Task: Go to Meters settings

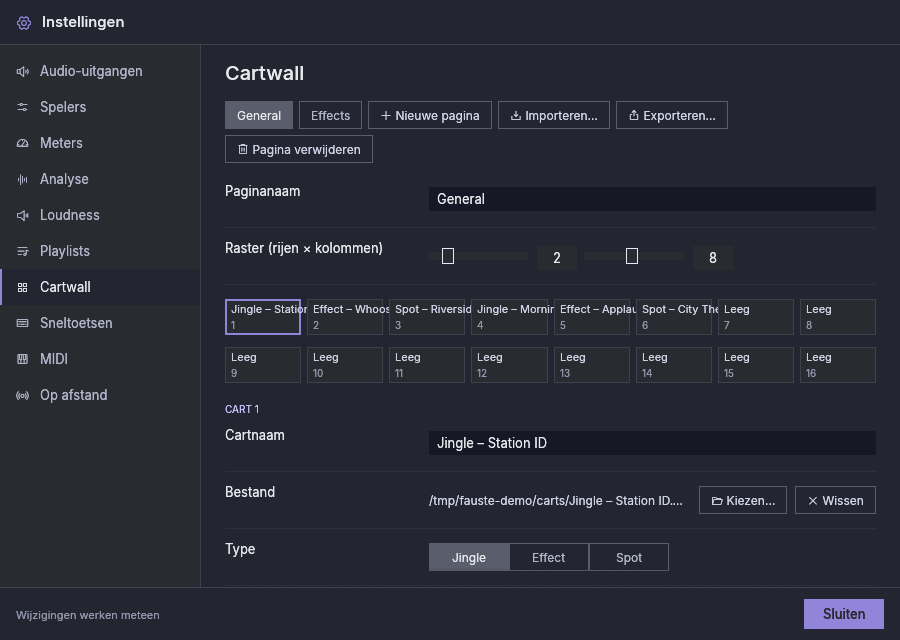Action: (x=100, y=143)
